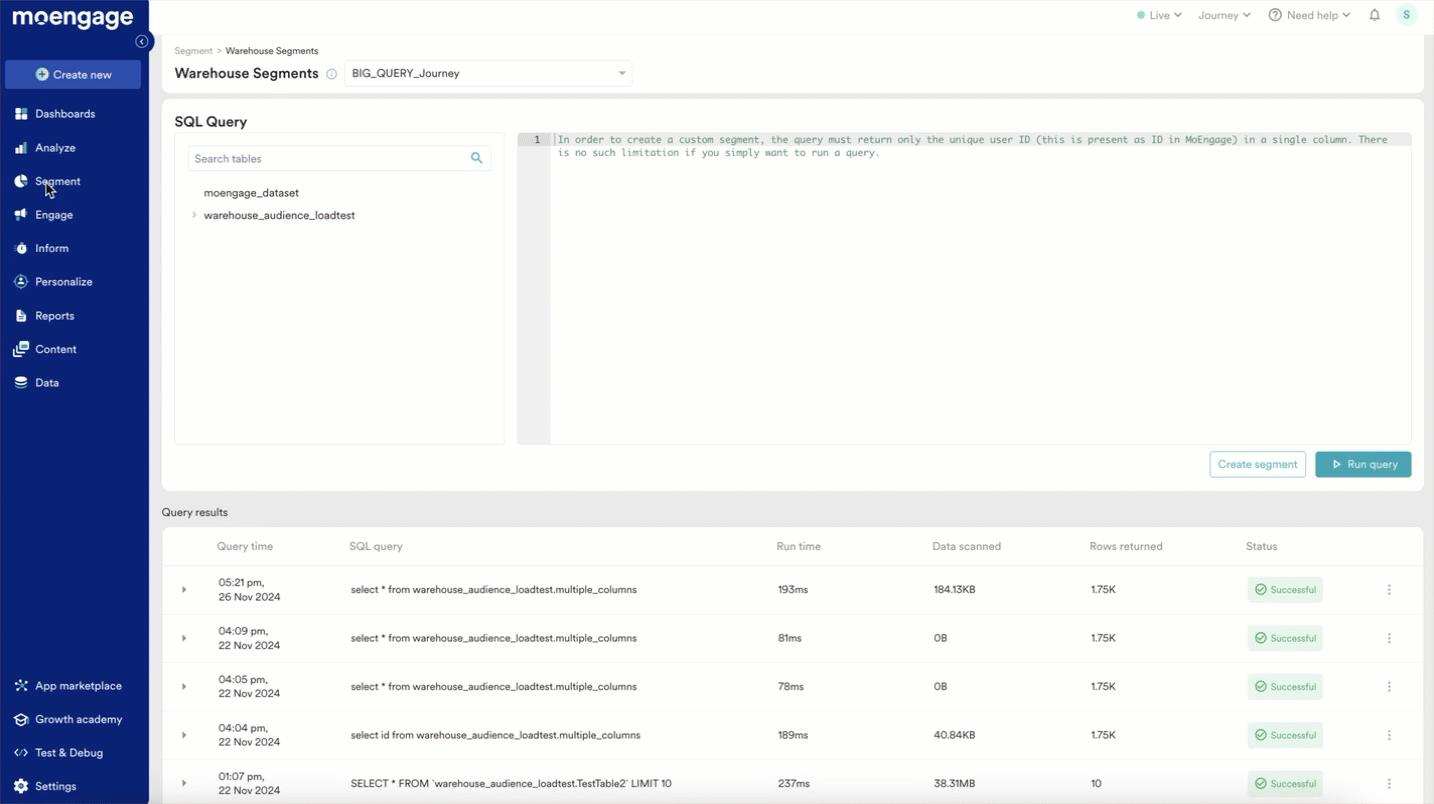Open the Journey workspace dropdown
The height and width of the screenshot is (804, 1434).
[1224, 15]
